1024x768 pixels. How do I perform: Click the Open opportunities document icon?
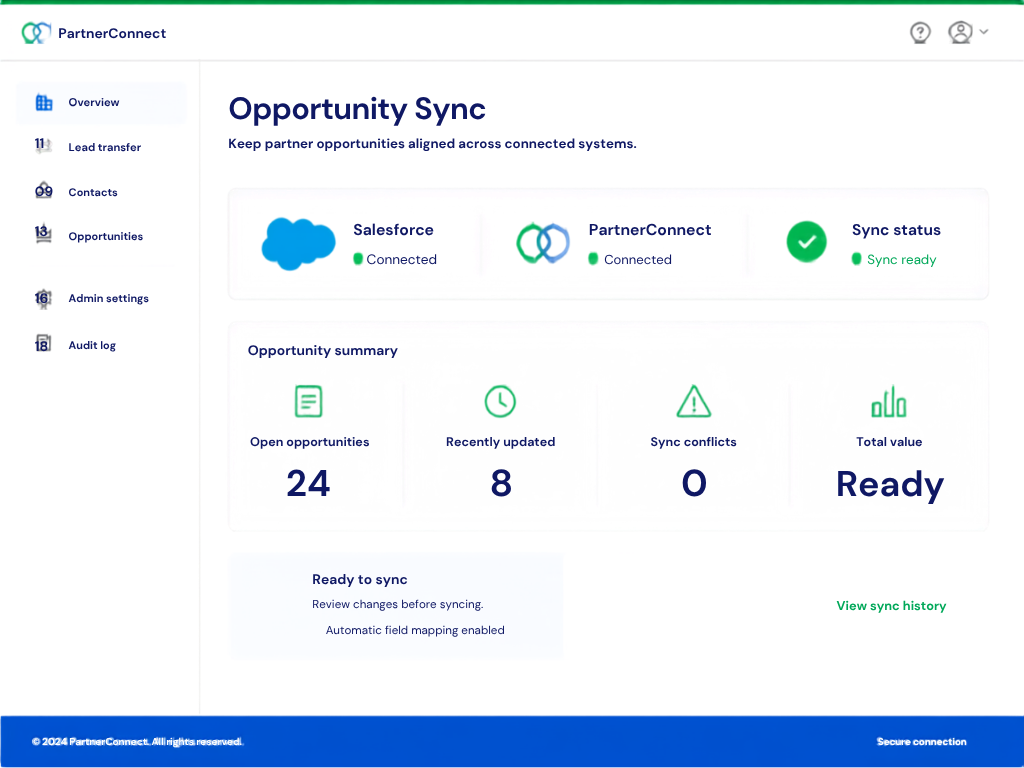pos(308,401)
